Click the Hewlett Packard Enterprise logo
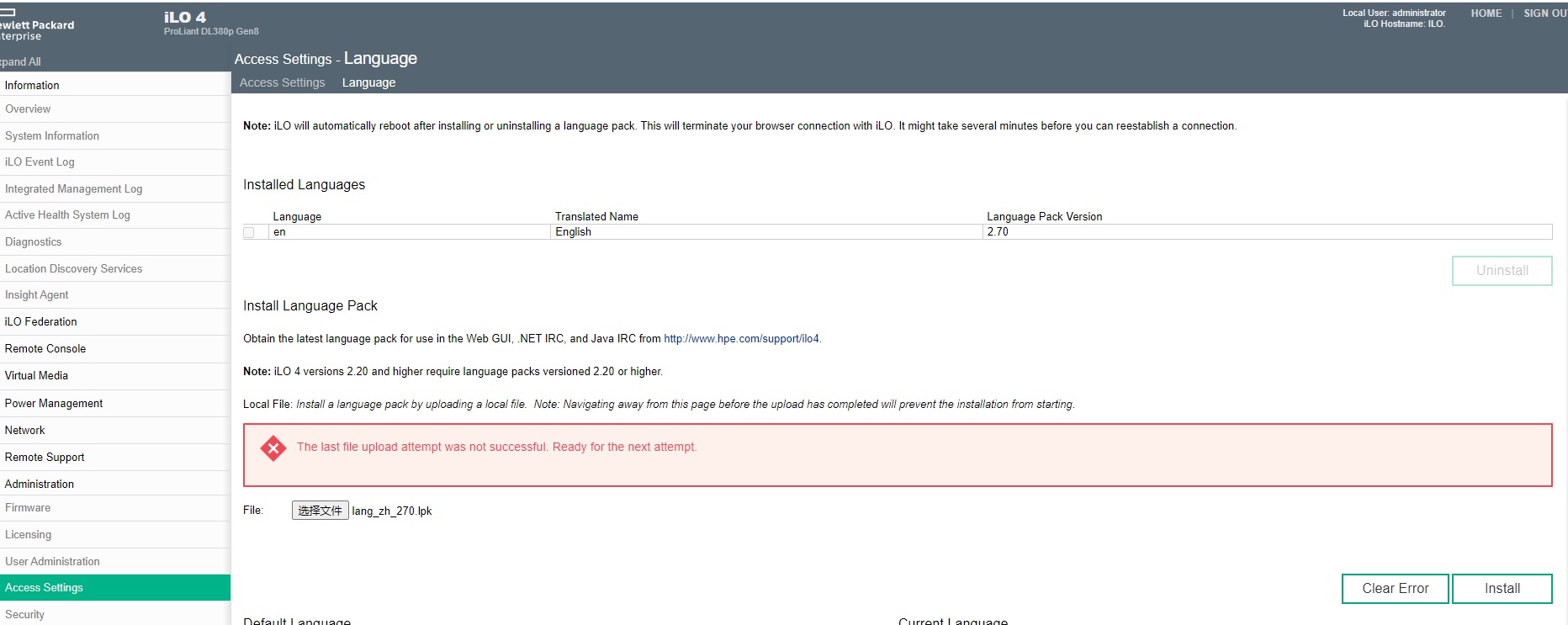 click(x=37, y=24)
